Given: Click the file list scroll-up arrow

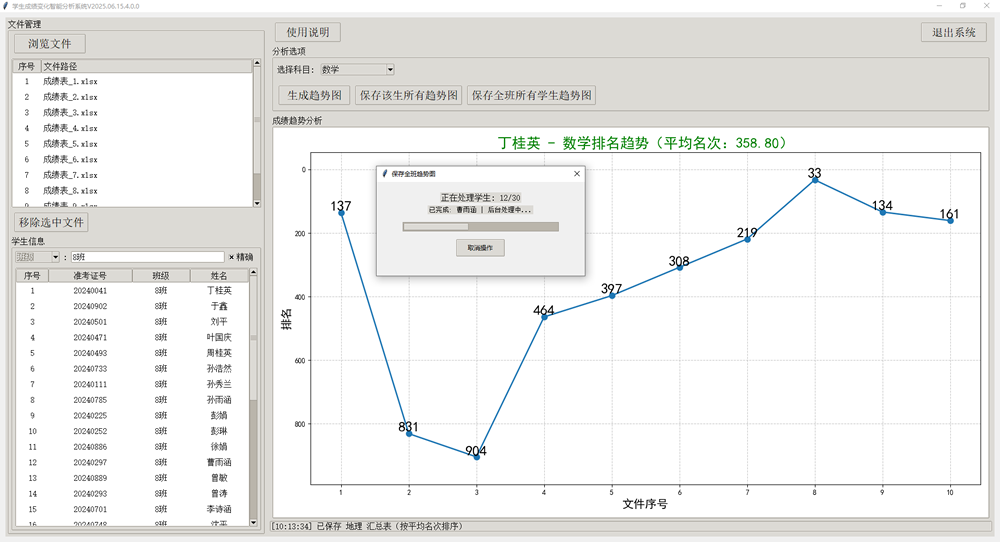Looking at the screenshot, I should [256, 66].
